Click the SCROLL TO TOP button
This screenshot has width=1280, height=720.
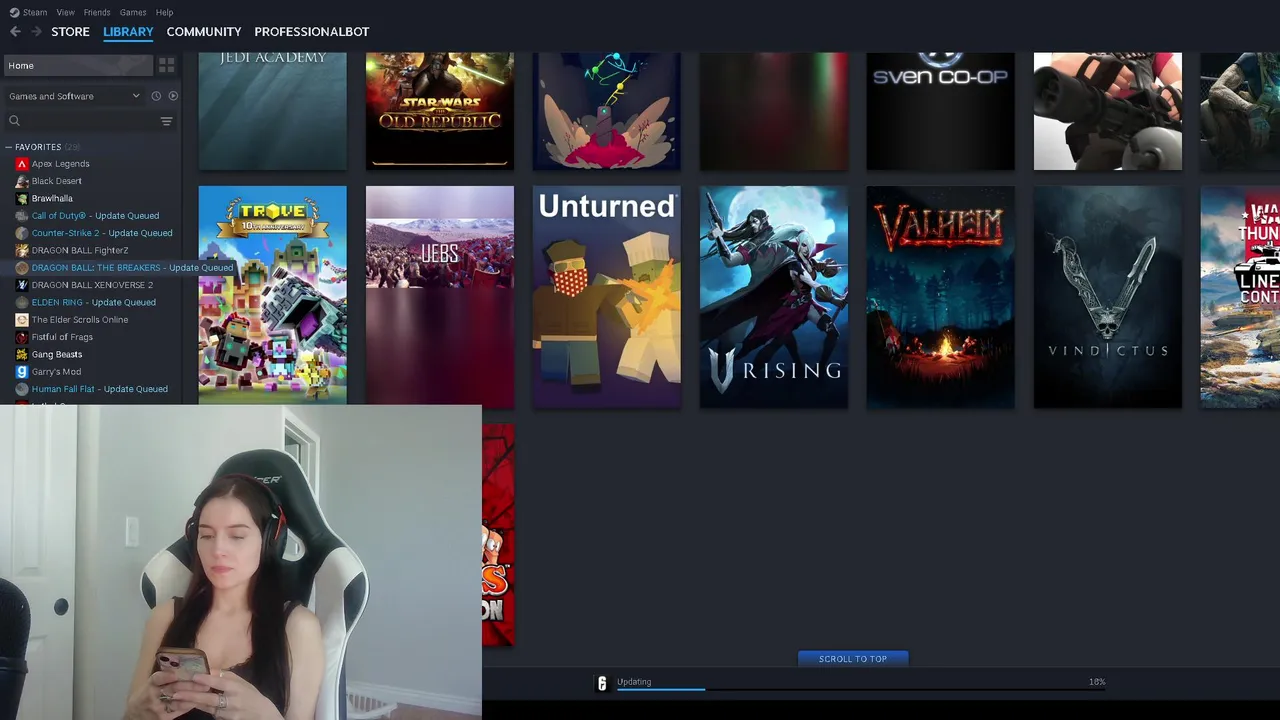853,659
